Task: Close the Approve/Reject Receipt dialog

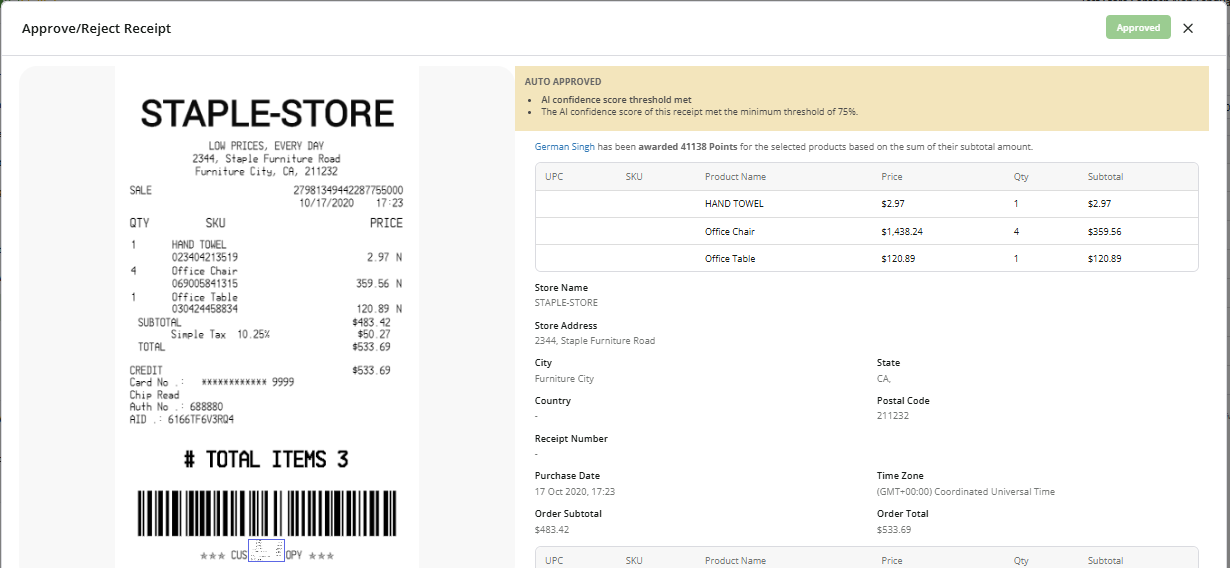Action: [1188, 28]
